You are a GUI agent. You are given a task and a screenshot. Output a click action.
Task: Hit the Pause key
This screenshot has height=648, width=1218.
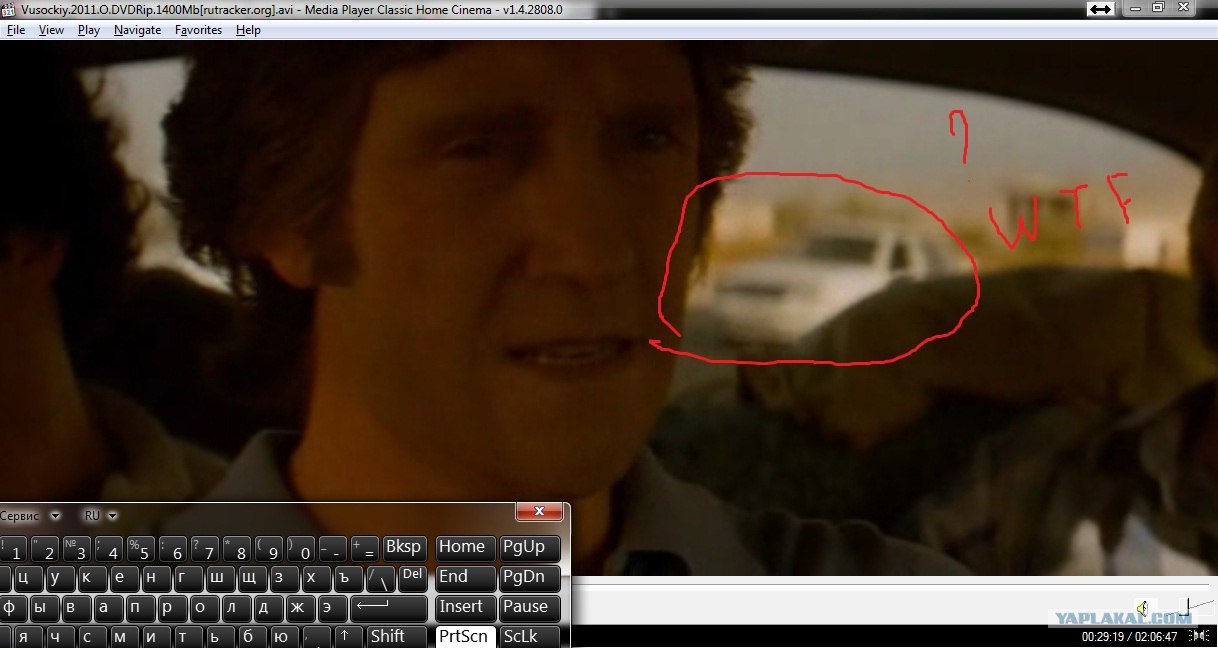click(x=528, y=607)
